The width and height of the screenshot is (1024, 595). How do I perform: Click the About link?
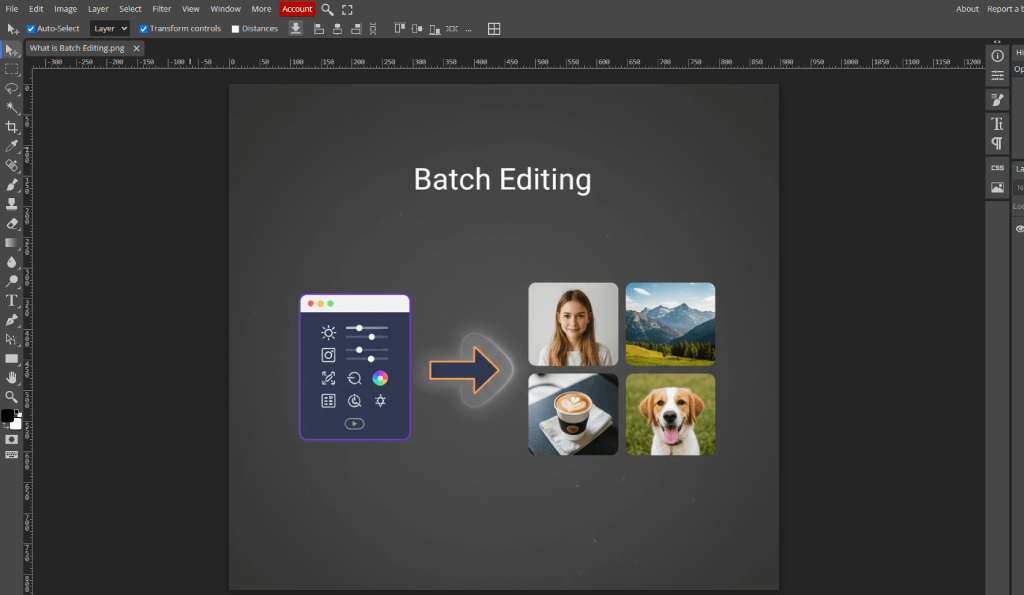(x=967, y=9)
